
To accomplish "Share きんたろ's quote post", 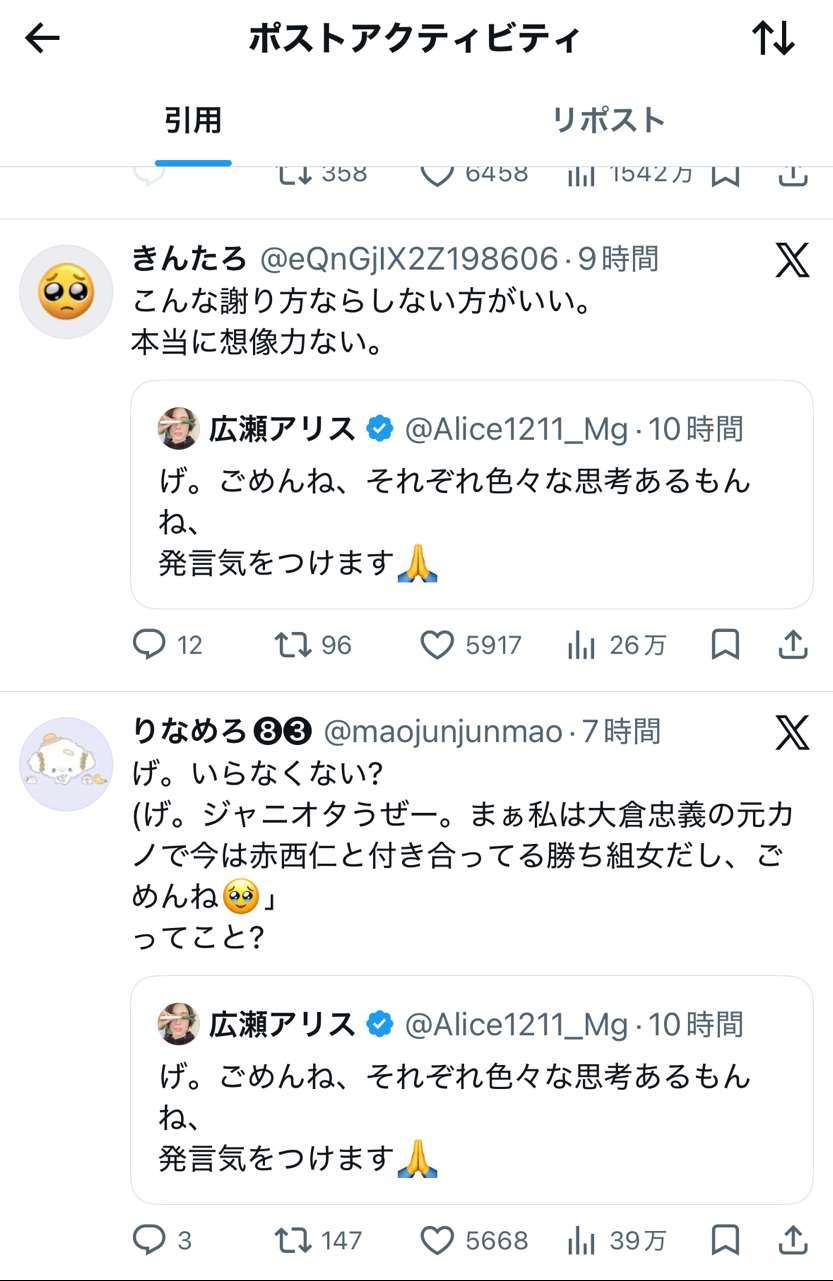I will [x=793, y=645].
